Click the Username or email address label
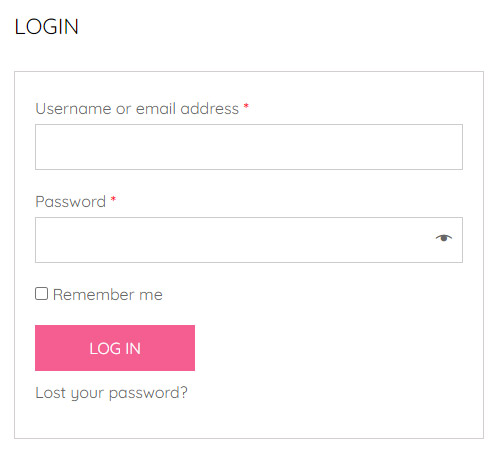The width and height of the screenshot is (501, 455). tap(137, 109)
